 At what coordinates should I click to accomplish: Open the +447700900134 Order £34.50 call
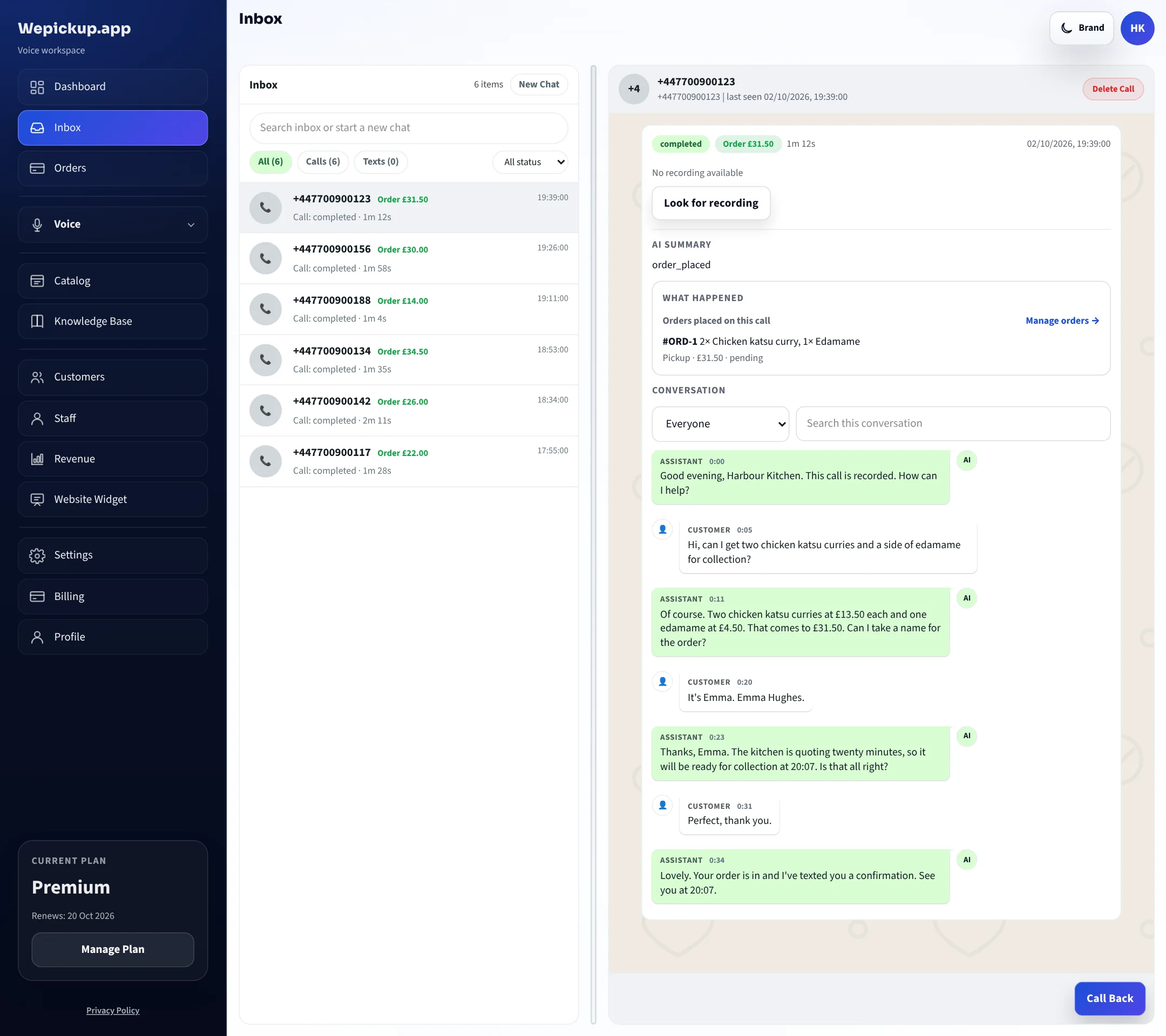tap(409, 360)
